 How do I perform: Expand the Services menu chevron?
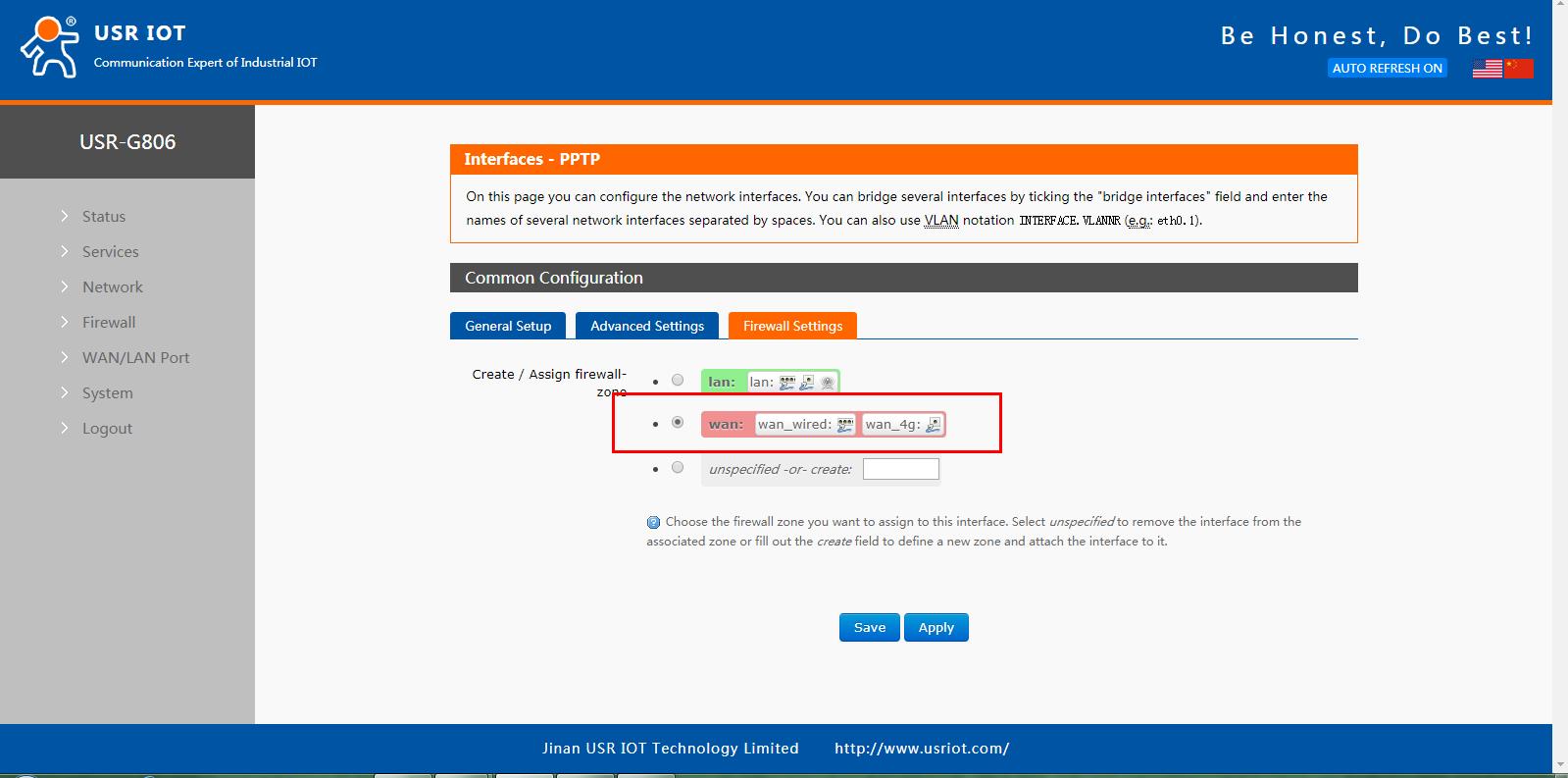pyautogui.click(x=65, y=251)
